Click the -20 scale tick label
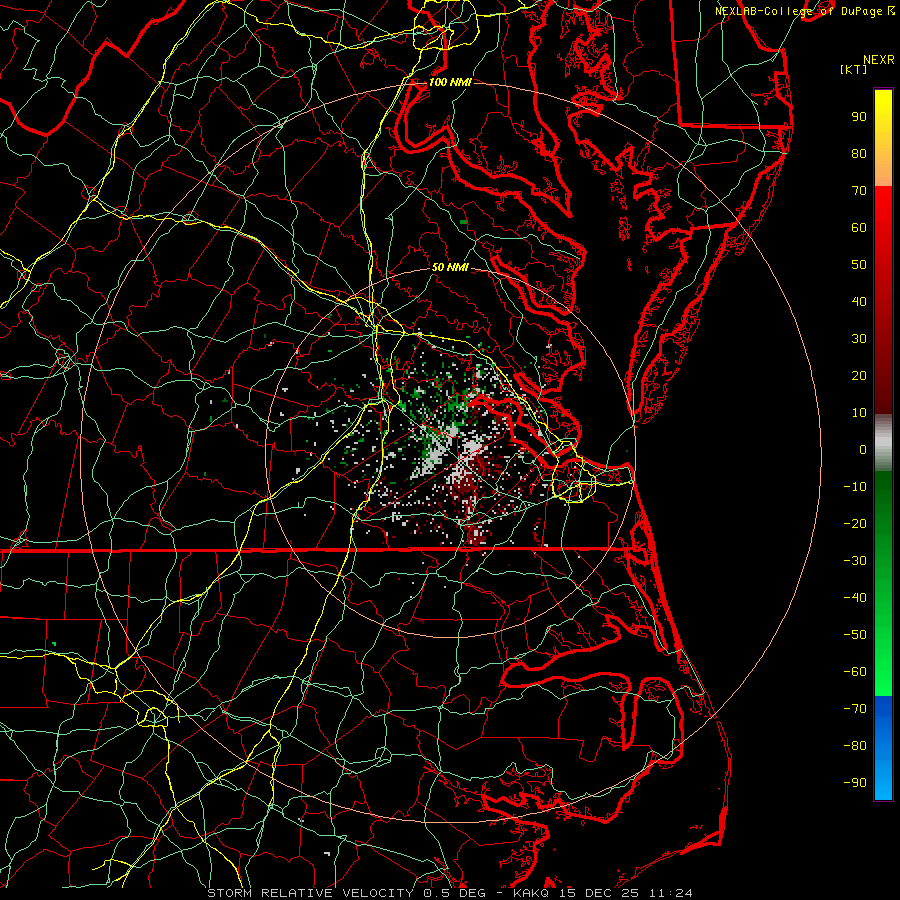 855,524
